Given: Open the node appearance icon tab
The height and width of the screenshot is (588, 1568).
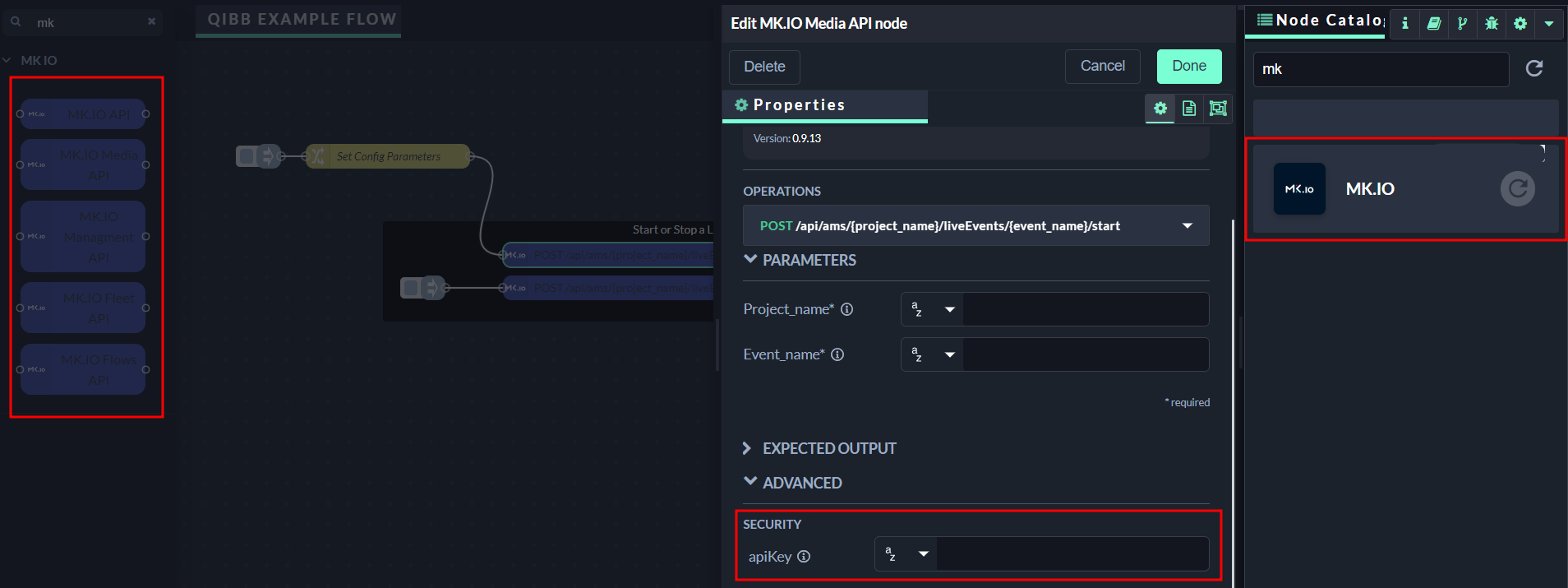Looking at the screenshot, I should click(1218, 108).
